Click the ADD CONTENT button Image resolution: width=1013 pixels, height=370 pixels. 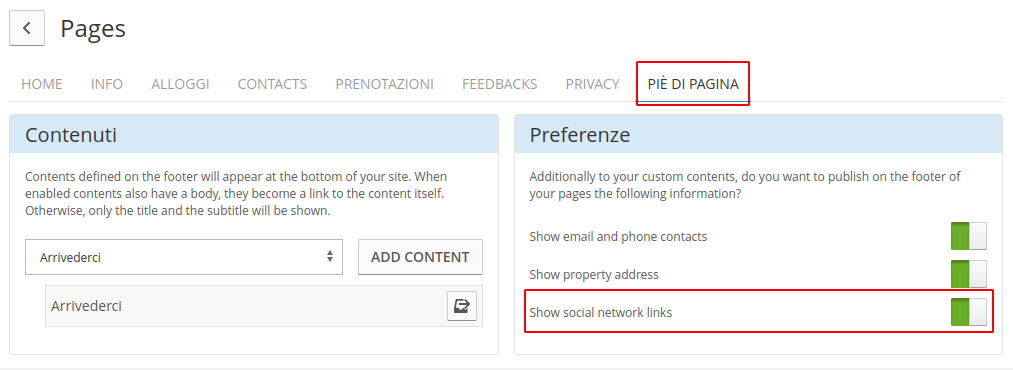pyautogui.click(x=420, y=257)
